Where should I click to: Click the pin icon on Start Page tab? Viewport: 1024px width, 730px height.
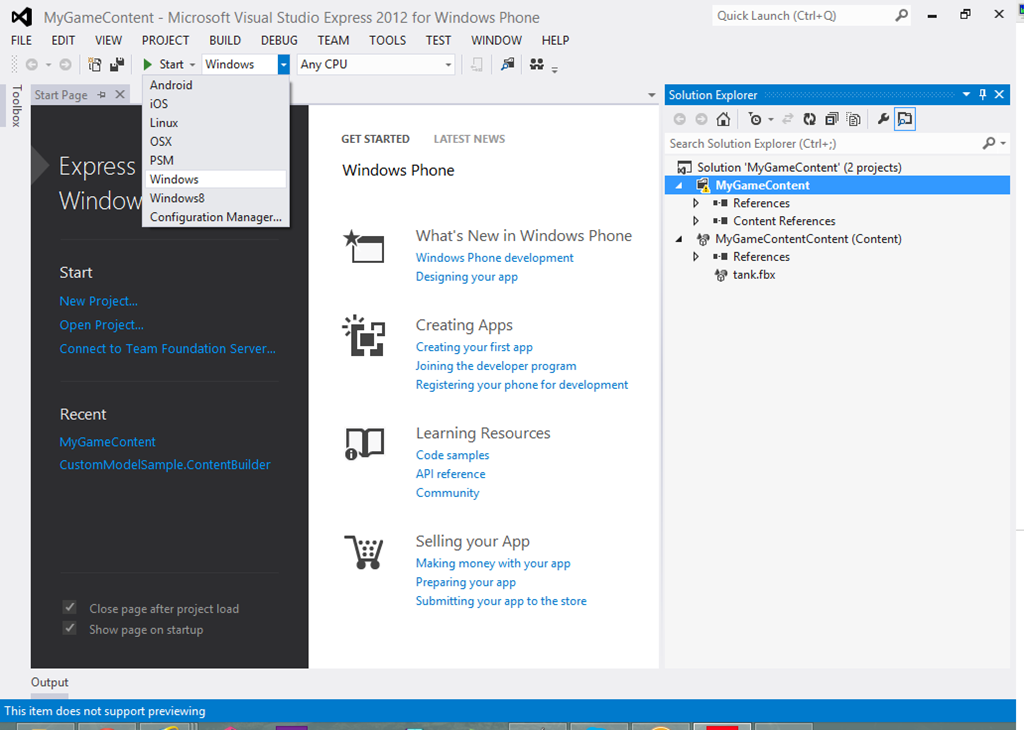tap(101, 95)
